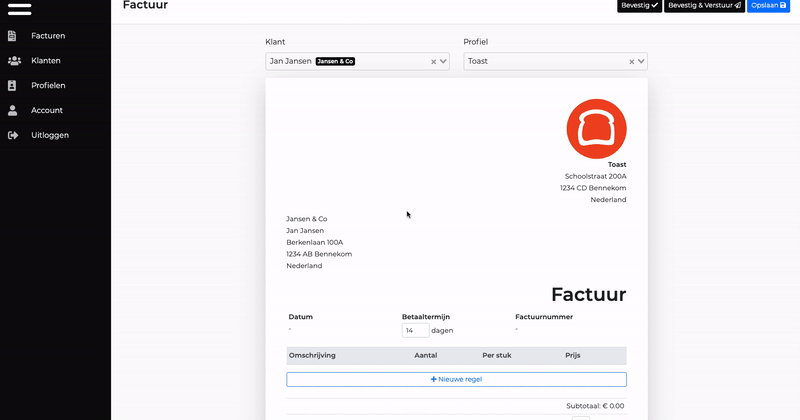The image size is (800, 420).
Task: Click the Account person icon
Action: (x=13, y=110)
